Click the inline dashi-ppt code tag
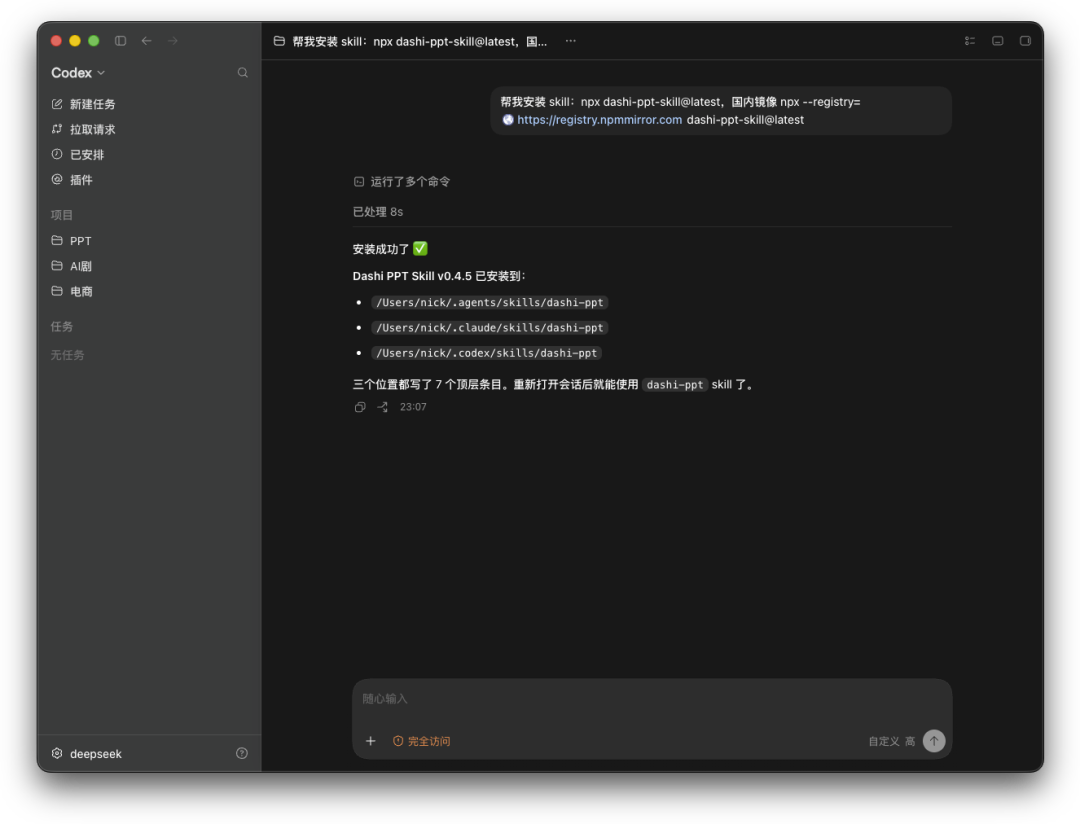This screenshot has height=824, width=1080. click(x=674, y=385)
